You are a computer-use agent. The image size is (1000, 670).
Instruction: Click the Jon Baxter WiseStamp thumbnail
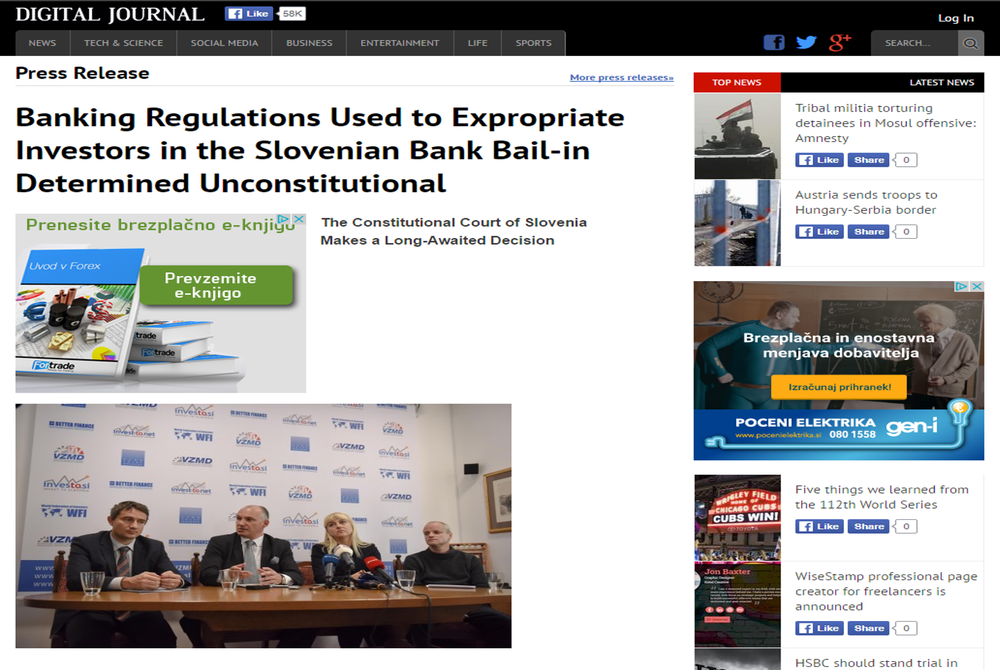[737, 604]
